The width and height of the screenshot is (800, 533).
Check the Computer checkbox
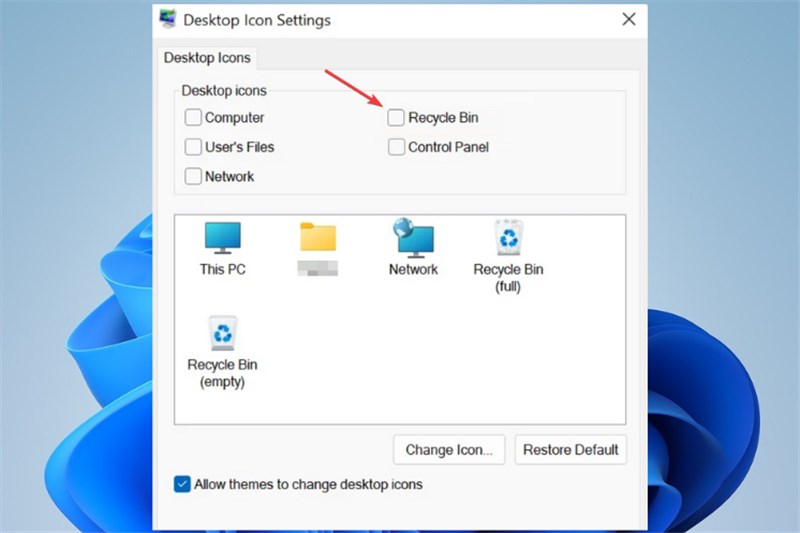coord(193,117)
